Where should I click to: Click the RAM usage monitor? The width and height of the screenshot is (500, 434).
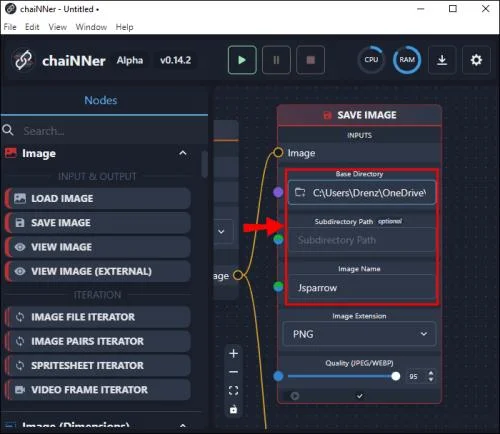pyautogui.click(x=407, y=60)
